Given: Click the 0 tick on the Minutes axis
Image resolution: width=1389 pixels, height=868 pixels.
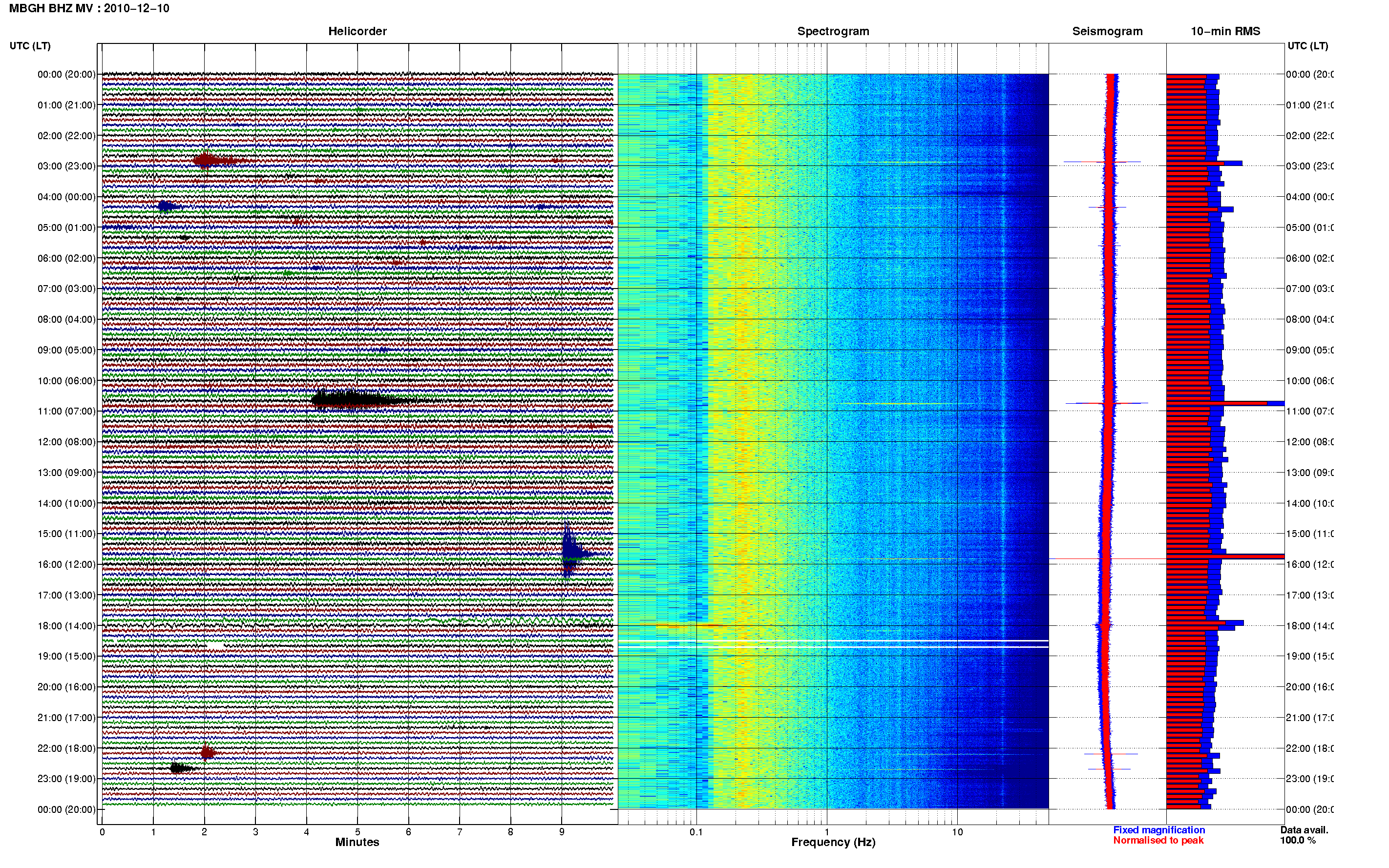Looking at the screenshot, I should point(102,832).
